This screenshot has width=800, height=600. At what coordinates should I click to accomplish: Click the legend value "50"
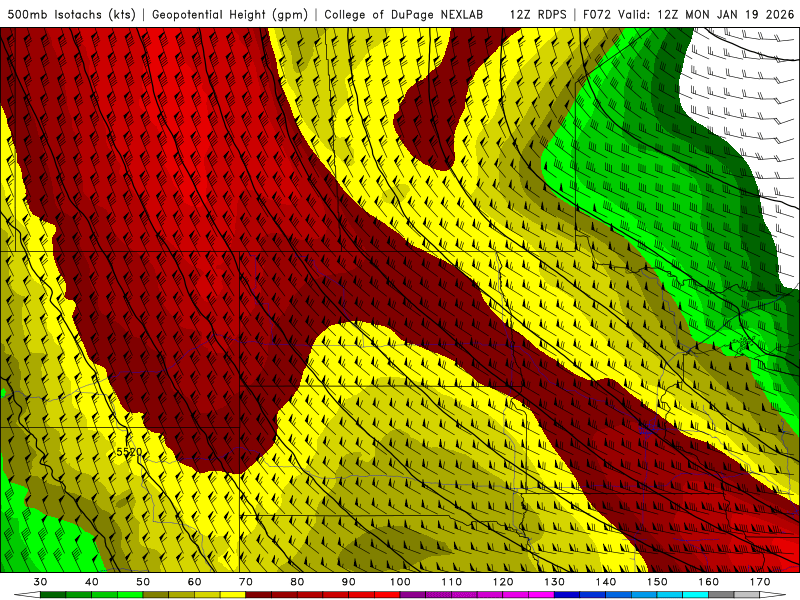pyautogui.click(x=143, y=582)
